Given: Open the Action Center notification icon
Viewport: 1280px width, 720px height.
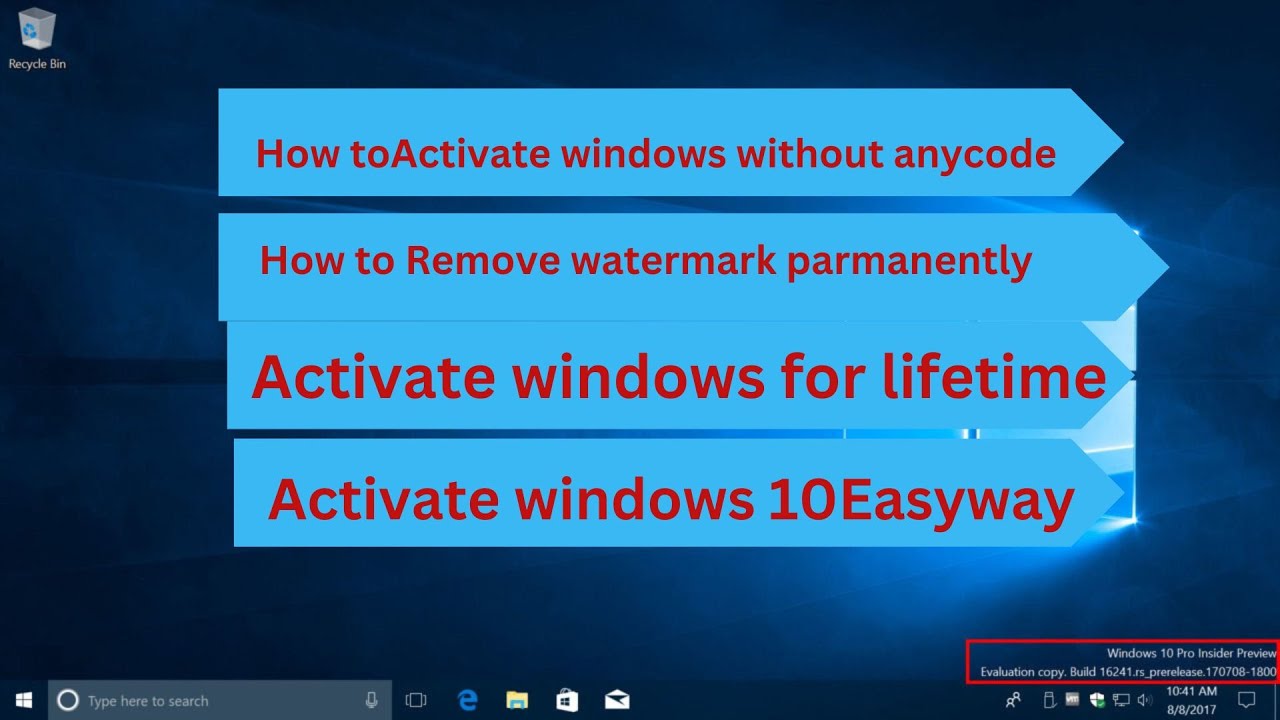Looking at the screenshot, I should [1247, 699].
